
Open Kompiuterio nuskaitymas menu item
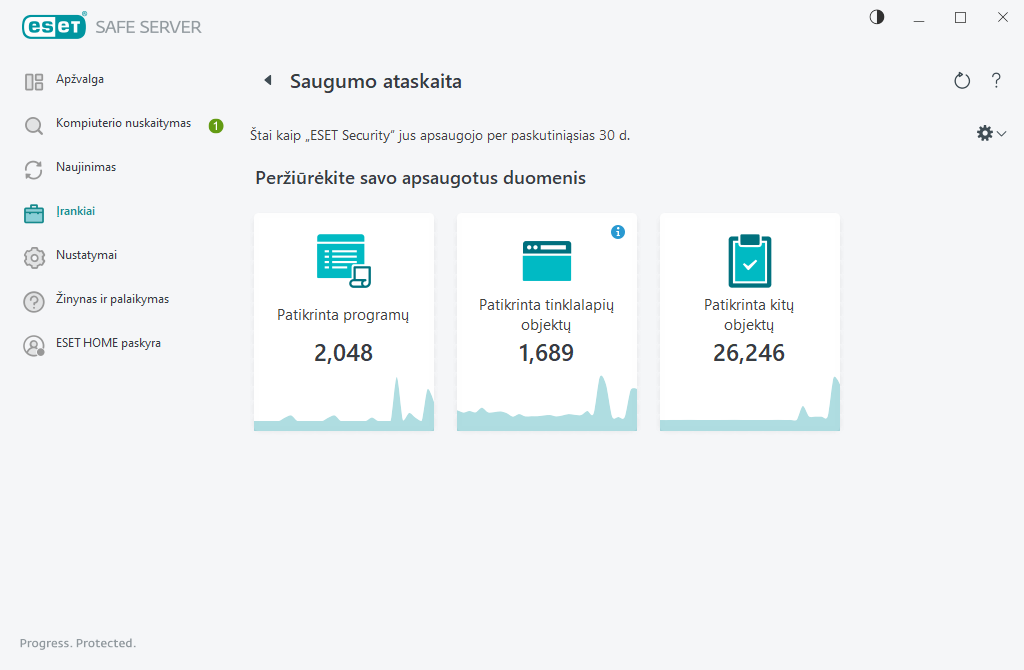point(123,123)
